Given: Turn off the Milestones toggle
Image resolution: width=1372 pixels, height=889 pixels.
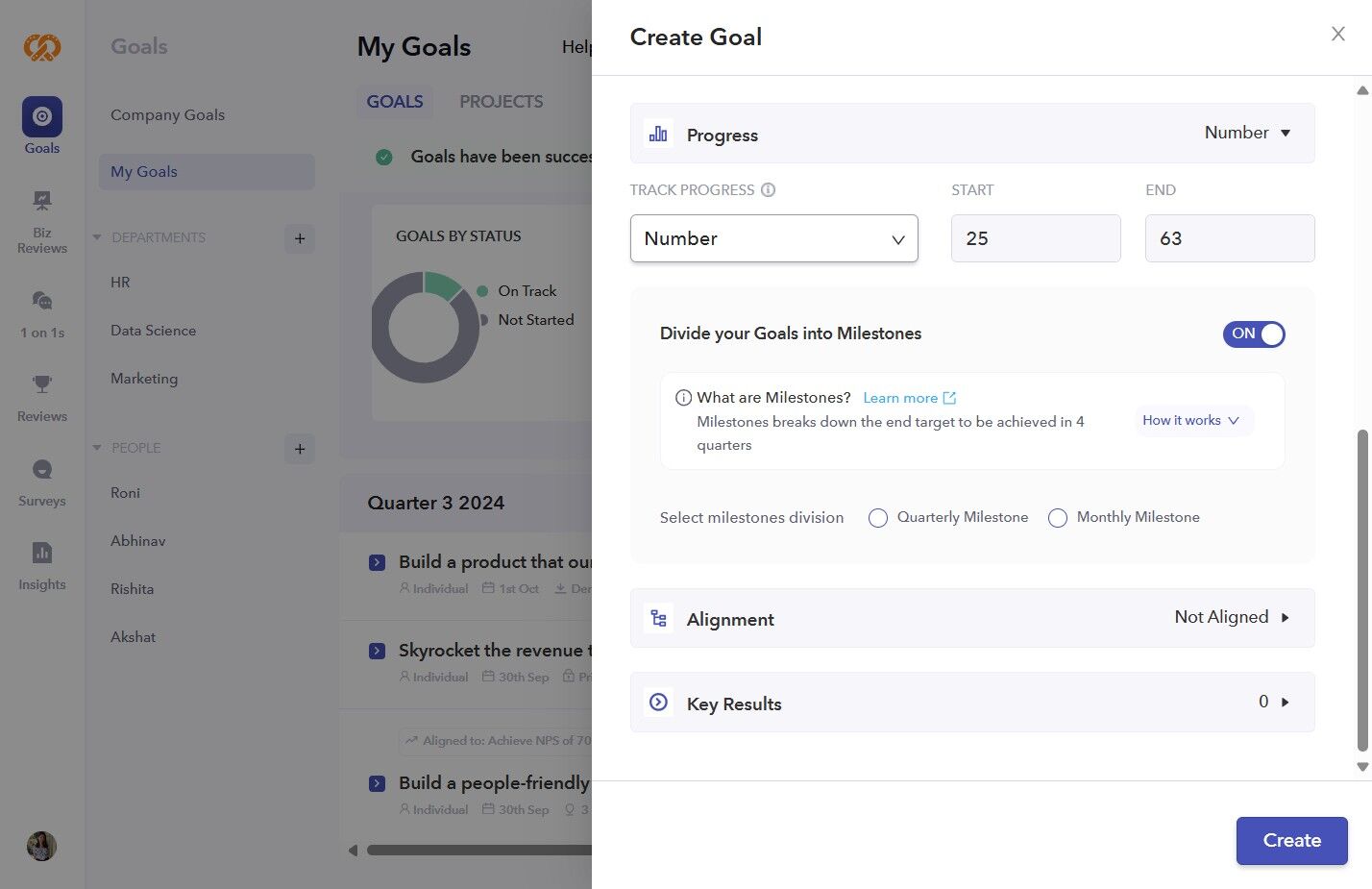Looking at the screenshot, I should pos(1253,333).
